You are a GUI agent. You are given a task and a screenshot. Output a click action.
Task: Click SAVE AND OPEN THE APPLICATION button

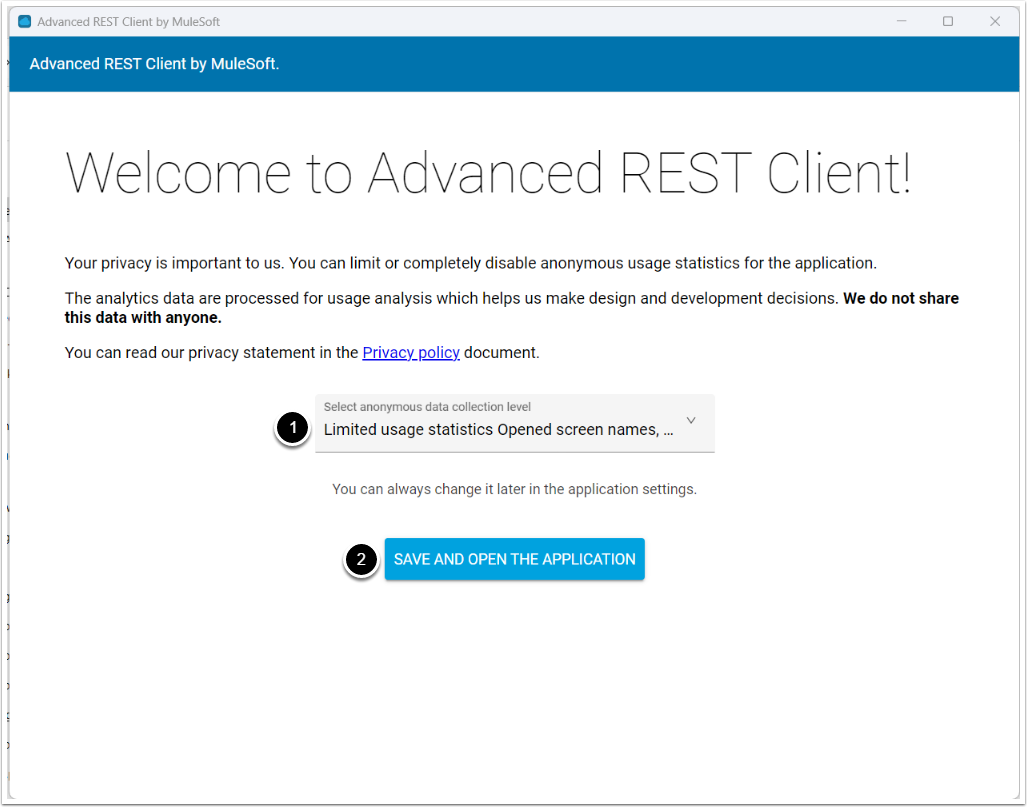(x=514, y=559)
